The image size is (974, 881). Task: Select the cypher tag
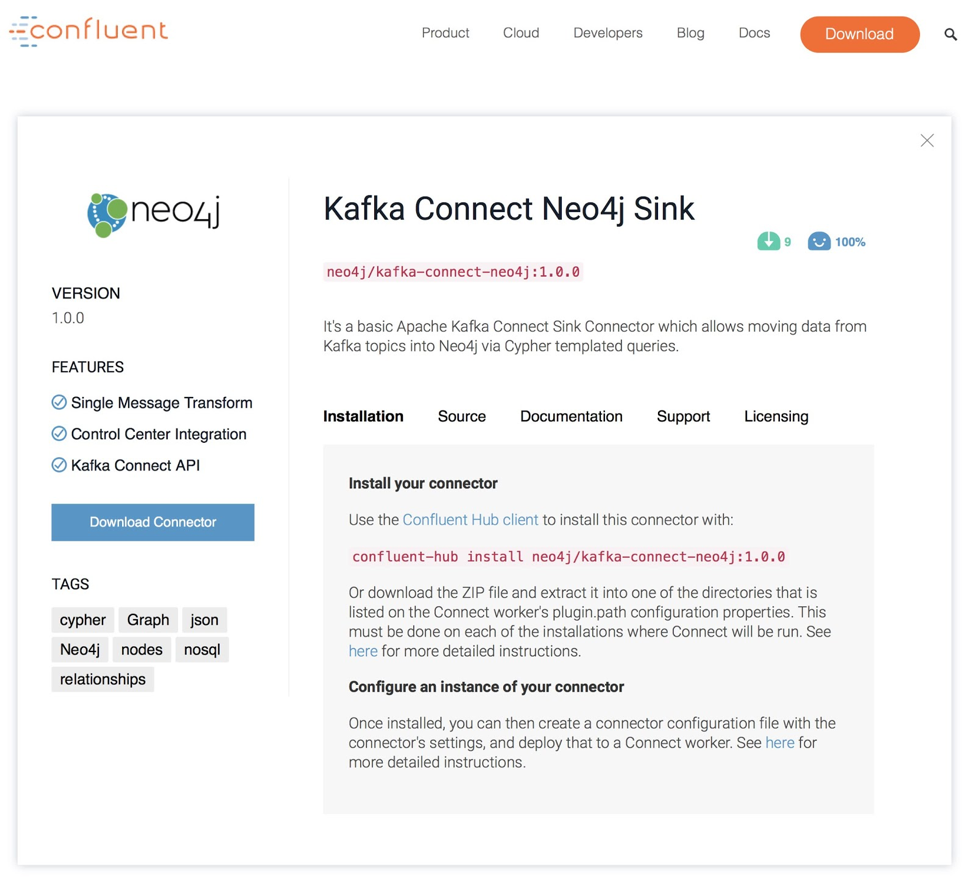pyautogui.click(x=82, y=619)
